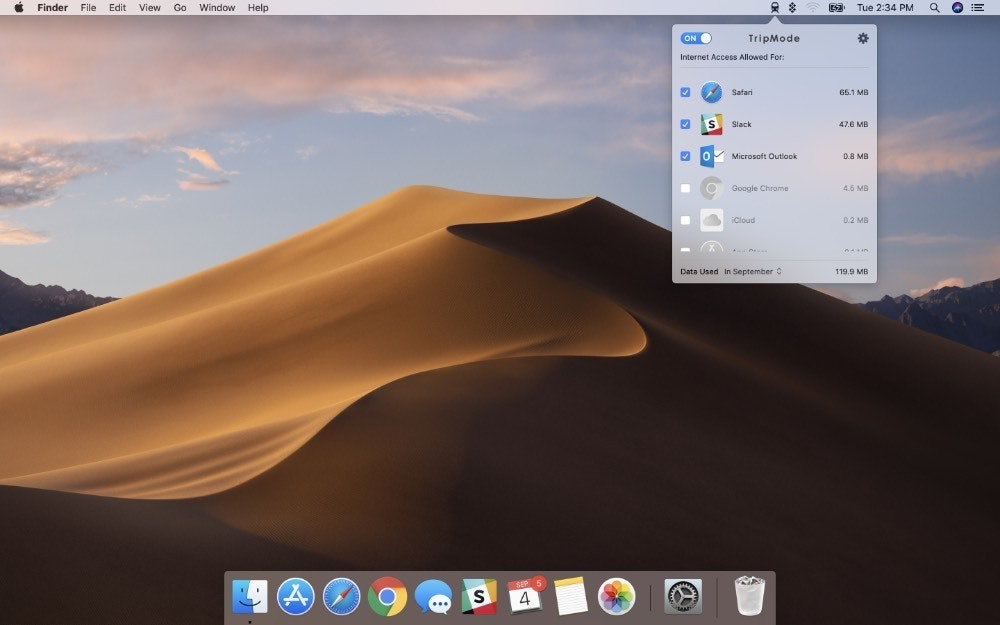Click the TripMode train icon in menu bar
The image size is (1000, 625).
(x=774, y=7)
